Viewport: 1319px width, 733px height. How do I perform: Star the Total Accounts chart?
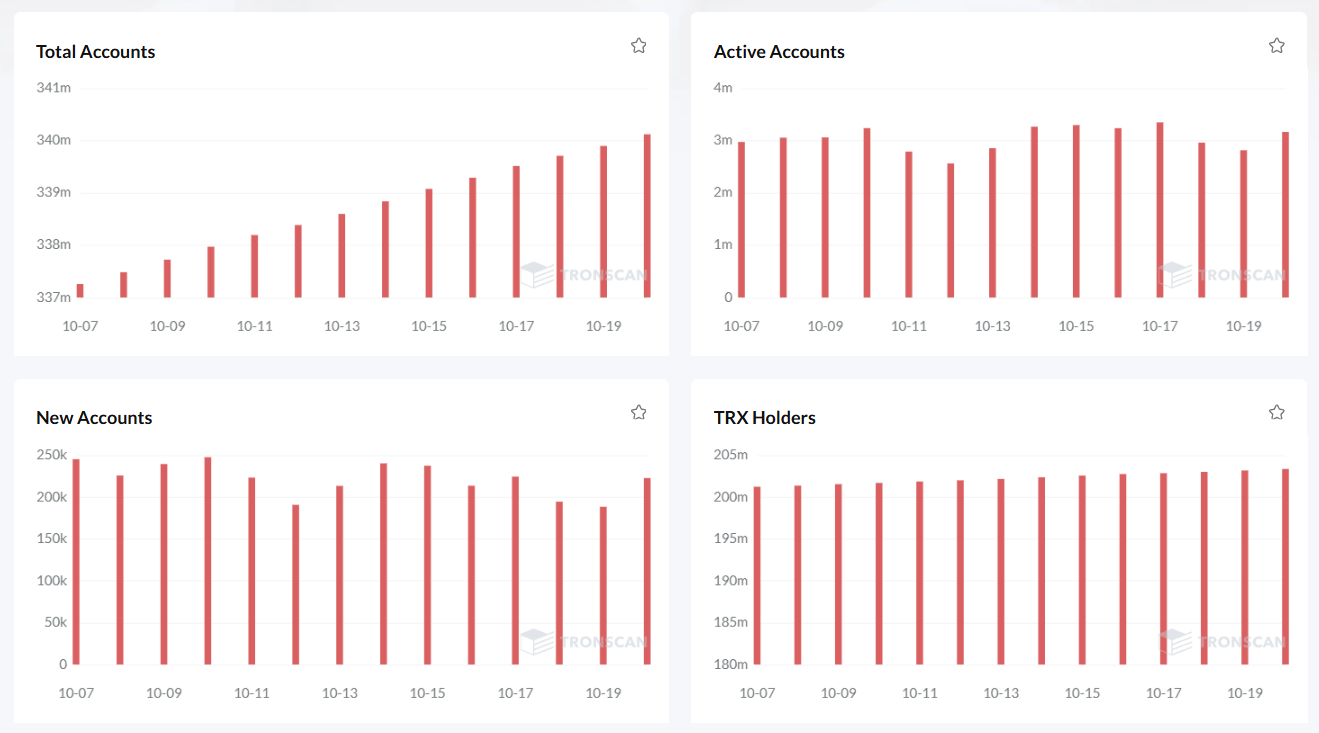click(638, 45)
